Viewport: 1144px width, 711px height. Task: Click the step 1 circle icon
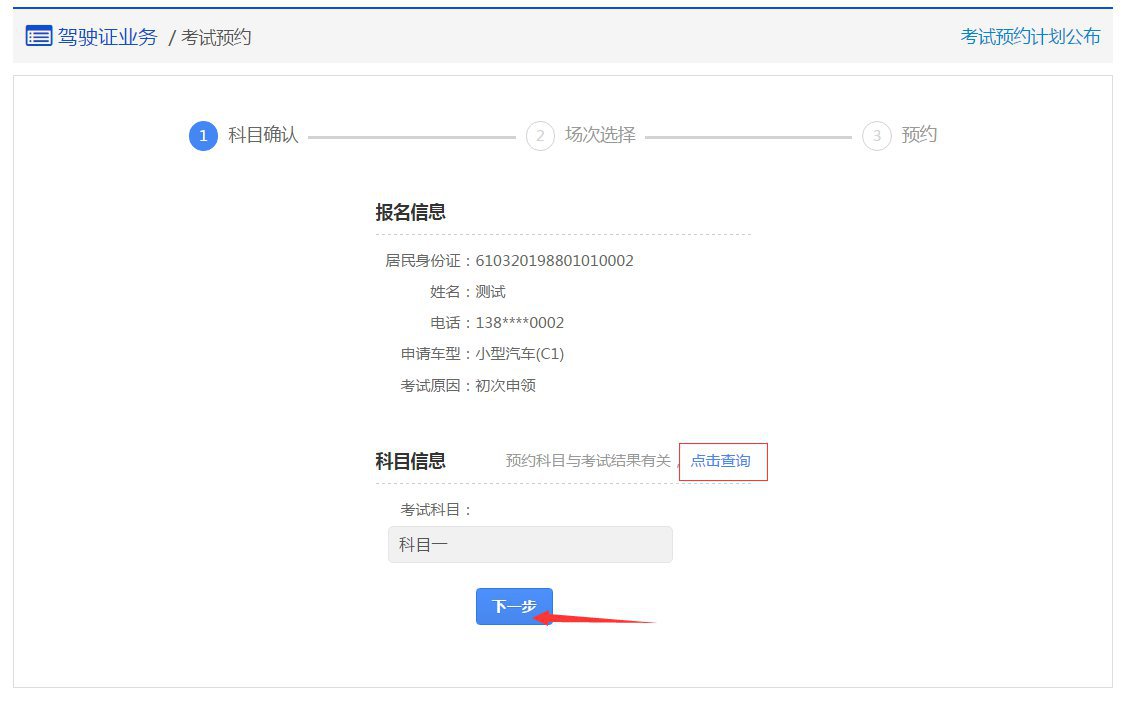coord(203,136)
